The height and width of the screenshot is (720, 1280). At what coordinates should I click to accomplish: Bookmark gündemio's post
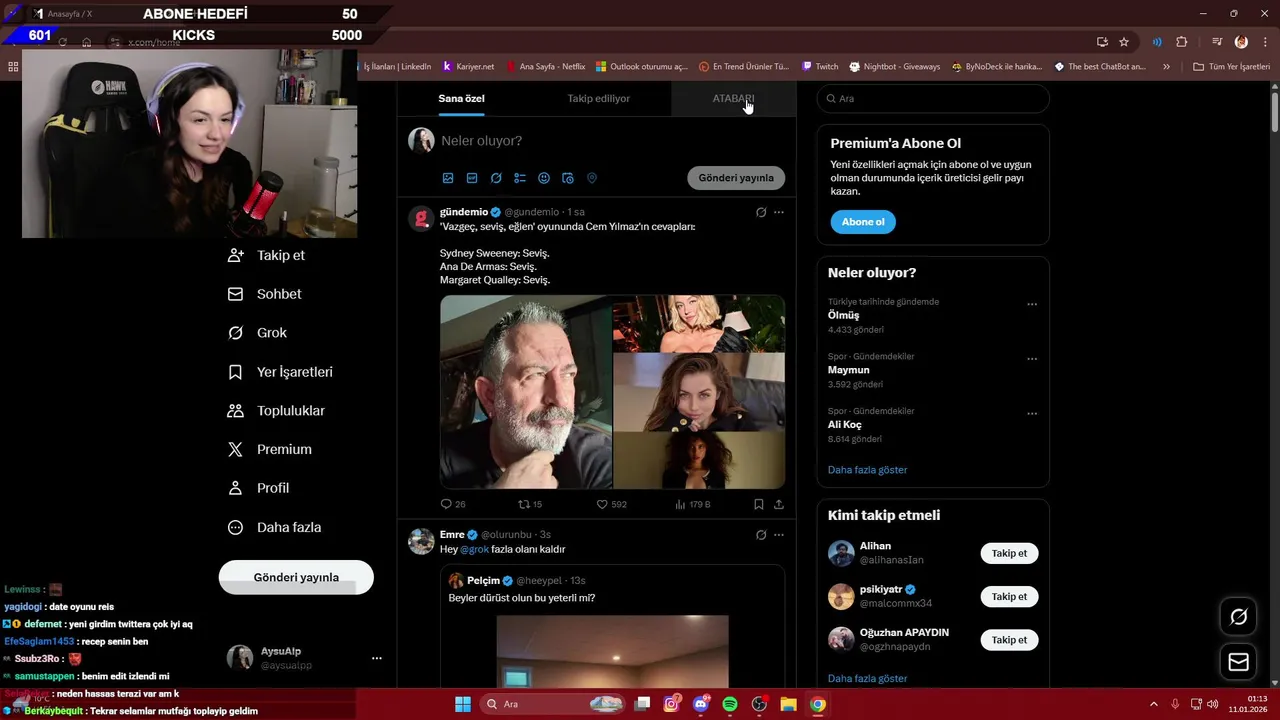point(759,504)
